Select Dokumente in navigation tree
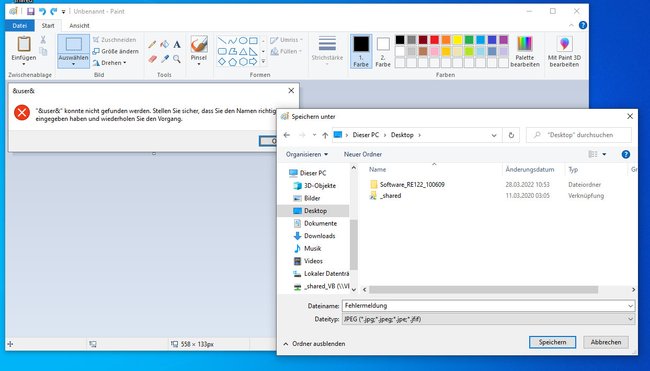The image size is (650, 371). coord(315,223)
